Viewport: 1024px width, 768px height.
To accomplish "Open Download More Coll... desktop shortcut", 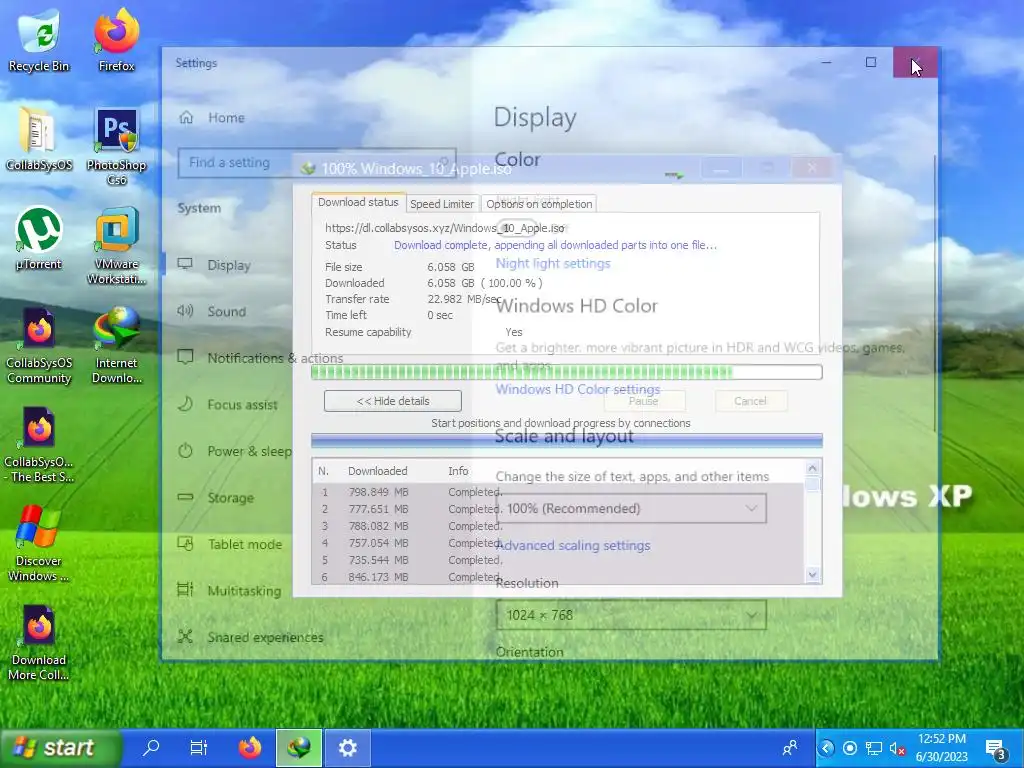I will pyautogui.click(x=39, y=643).
